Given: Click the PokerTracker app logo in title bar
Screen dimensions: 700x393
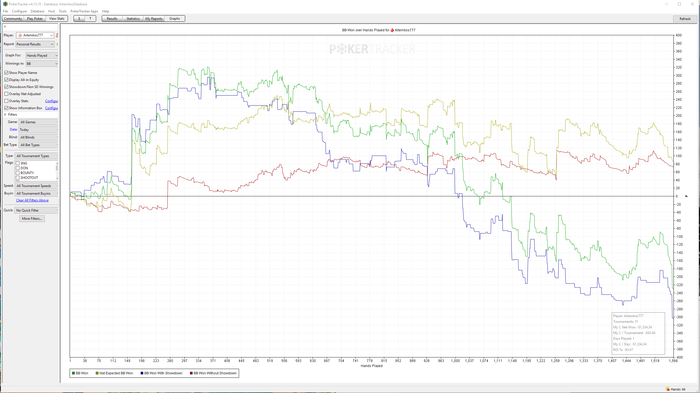Looking at the screenshot, I should point(5,4).
